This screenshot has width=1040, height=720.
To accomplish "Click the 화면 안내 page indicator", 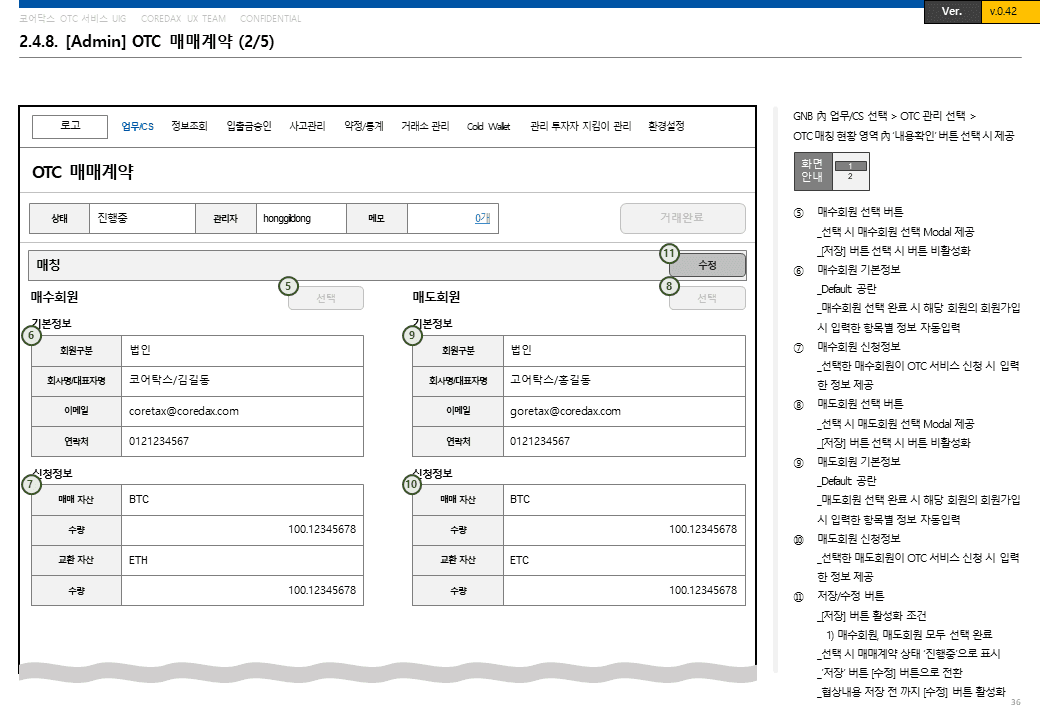I will (832, 171).
